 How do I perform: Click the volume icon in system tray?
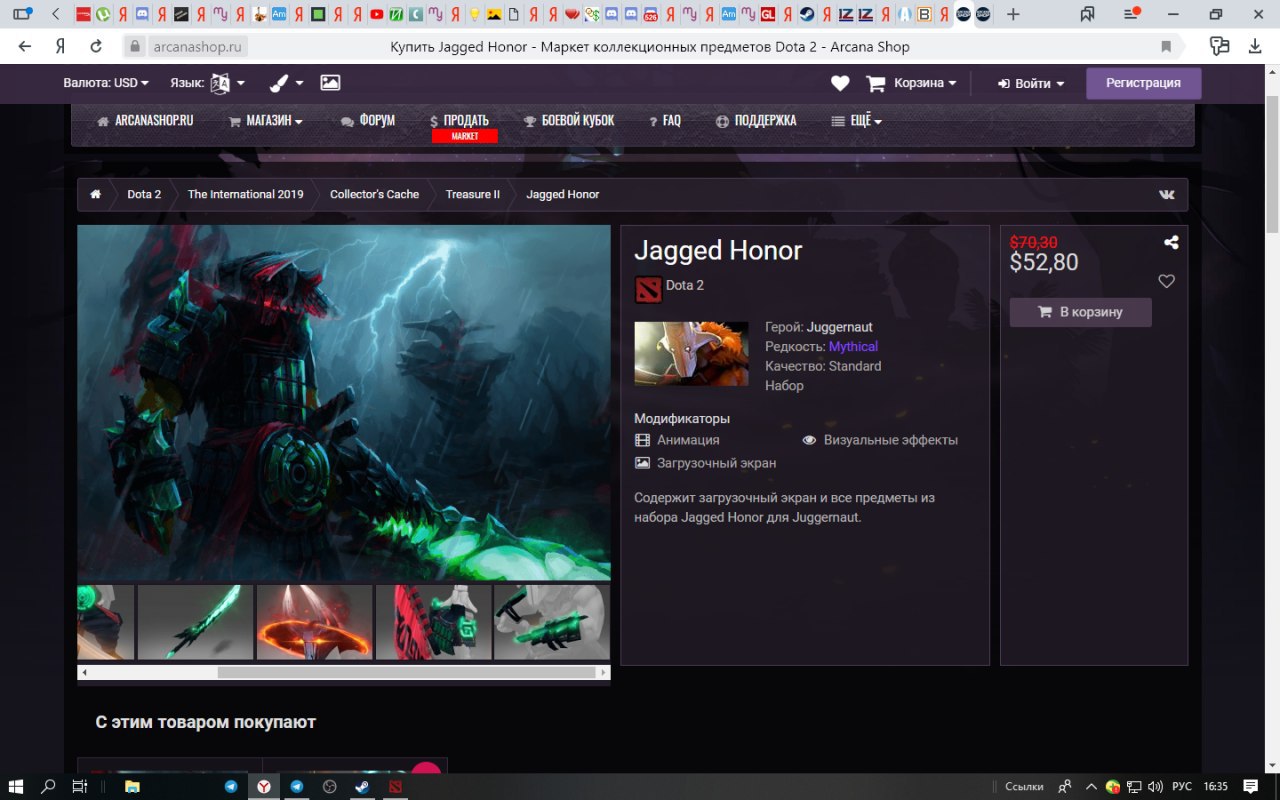[1155, 787]
